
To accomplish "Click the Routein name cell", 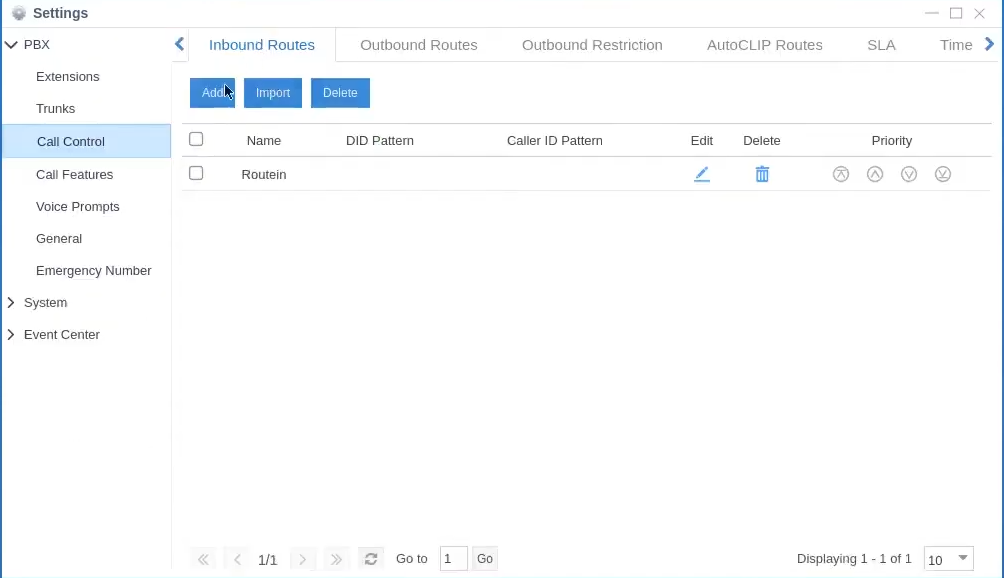I will click(264, 174).
